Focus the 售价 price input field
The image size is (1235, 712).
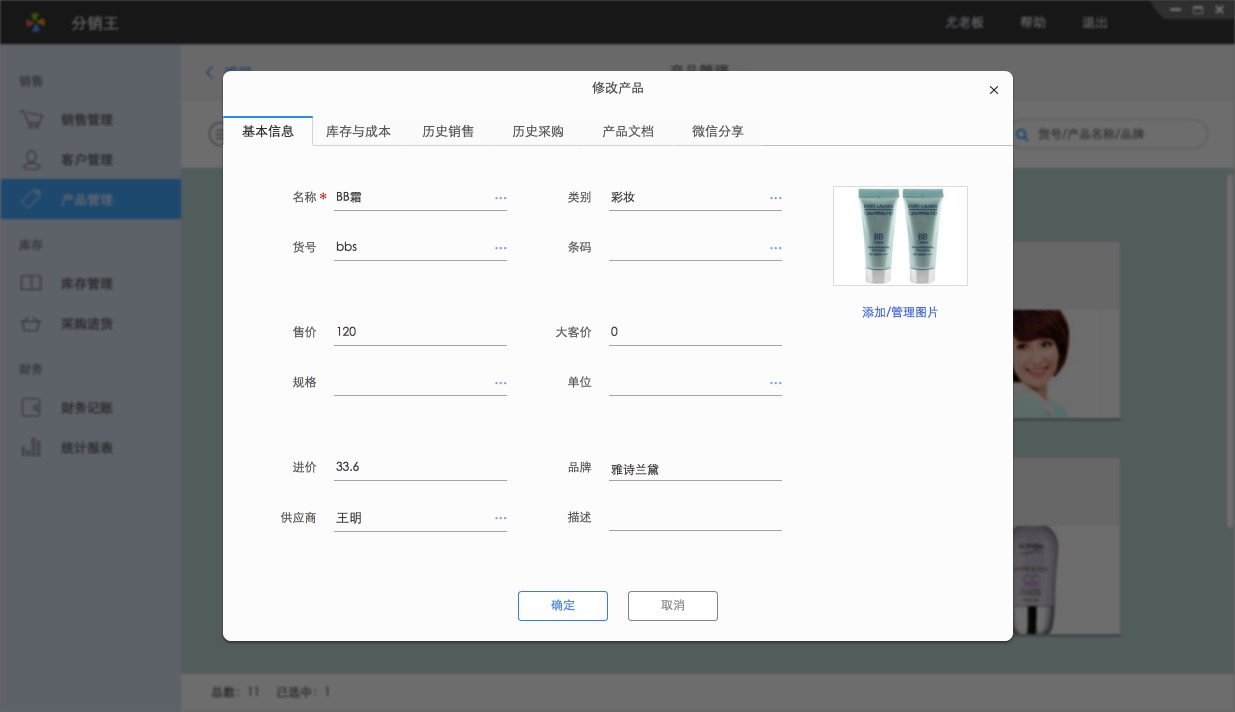420,332
